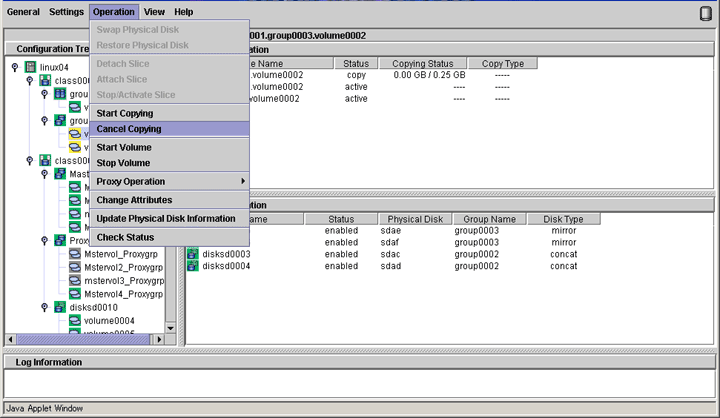720x418 pixels.
Task: Click the Copying Status column header
Action: [423, 64]
